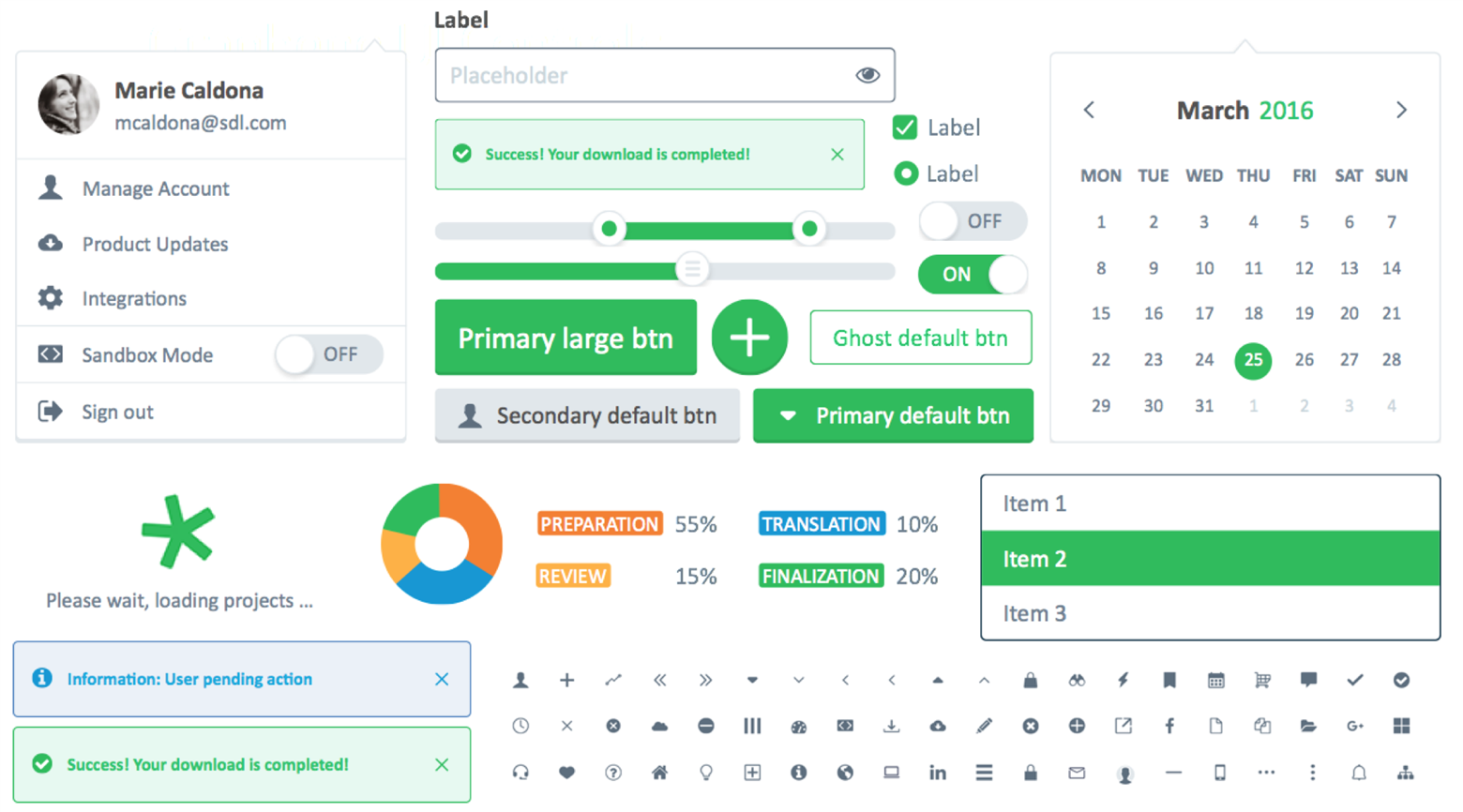This screenshot has width=1463, height=812.
Task: Dismiss the Information: User pending action alert
Action: [x=442, y=679]
